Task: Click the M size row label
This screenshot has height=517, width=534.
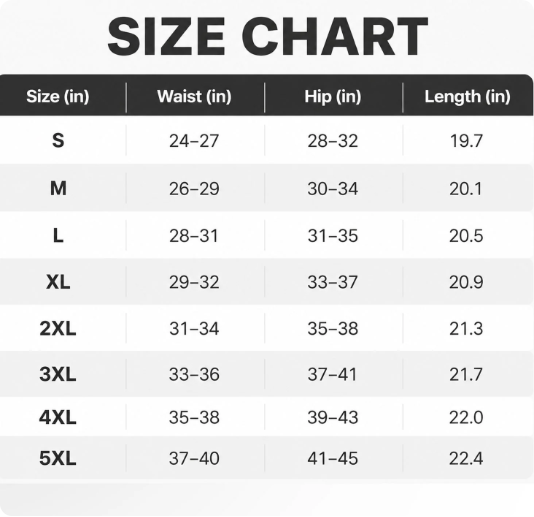Action: click(x=58, y=188)
